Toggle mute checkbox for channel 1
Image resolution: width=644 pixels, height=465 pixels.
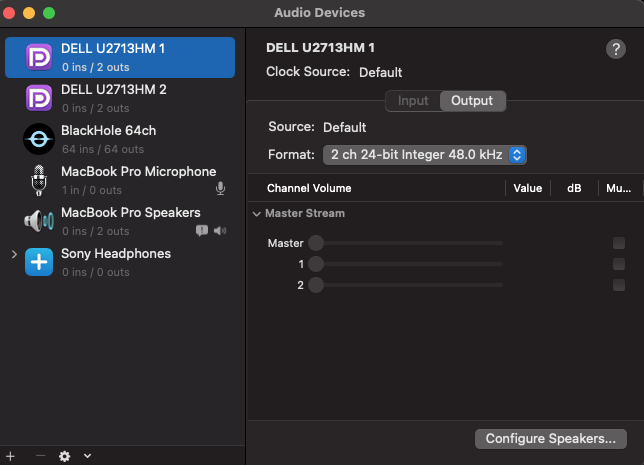pyautogui.click(x=619, y=264)
